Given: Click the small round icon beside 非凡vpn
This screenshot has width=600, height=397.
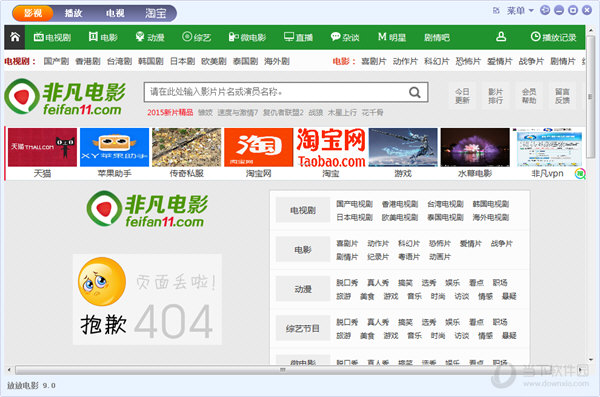Looking at the screenshot, I should coord(580,174).
